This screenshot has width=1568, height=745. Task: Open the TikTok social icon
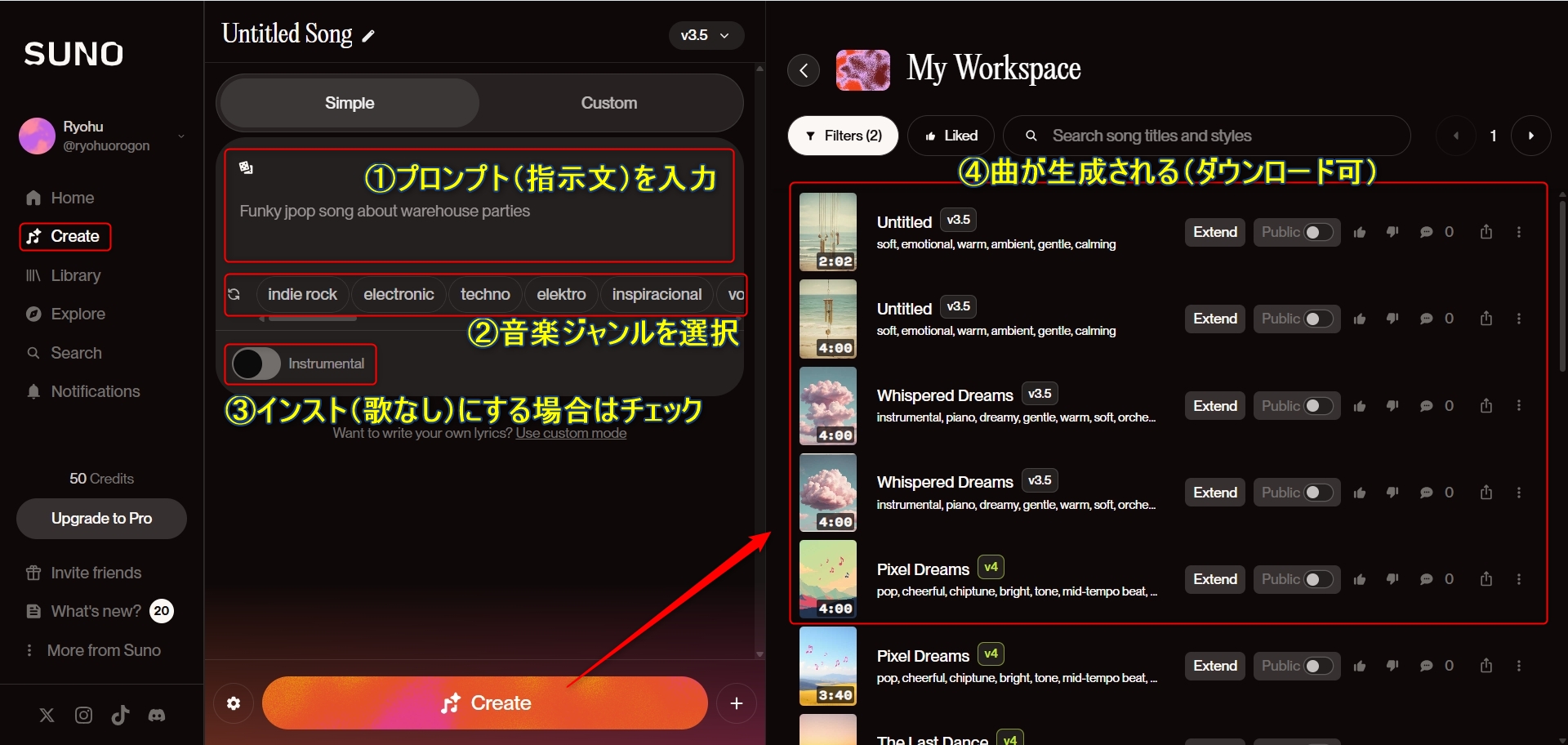tap(120, 716)
